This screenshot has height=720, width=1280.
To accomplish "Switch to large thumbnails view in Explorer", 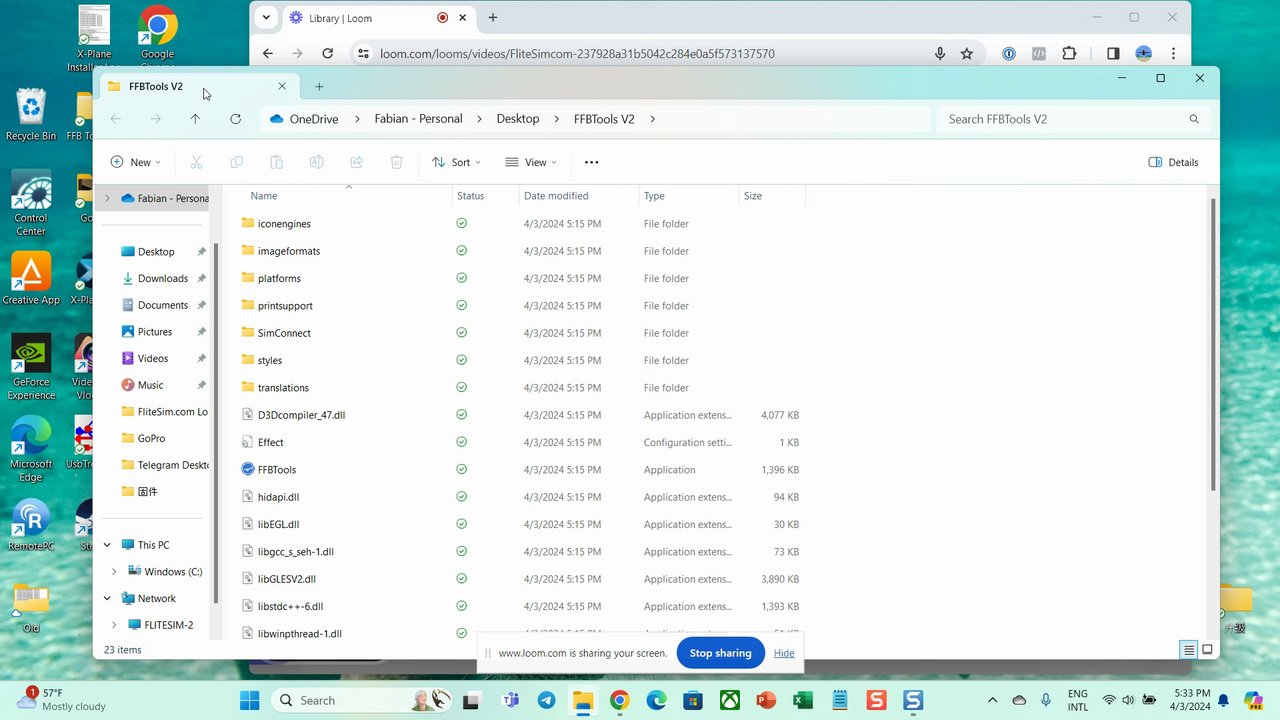I will click(x=1208, y=650).
